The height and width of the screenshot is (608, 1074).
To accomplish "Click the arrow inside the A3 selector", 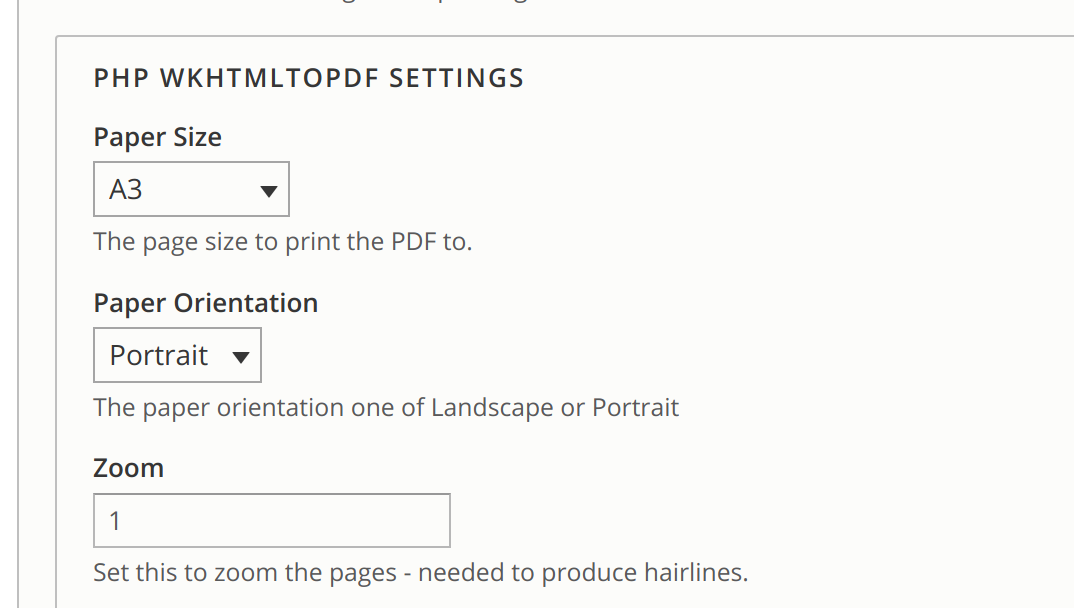I will click(x=269, y=189).
